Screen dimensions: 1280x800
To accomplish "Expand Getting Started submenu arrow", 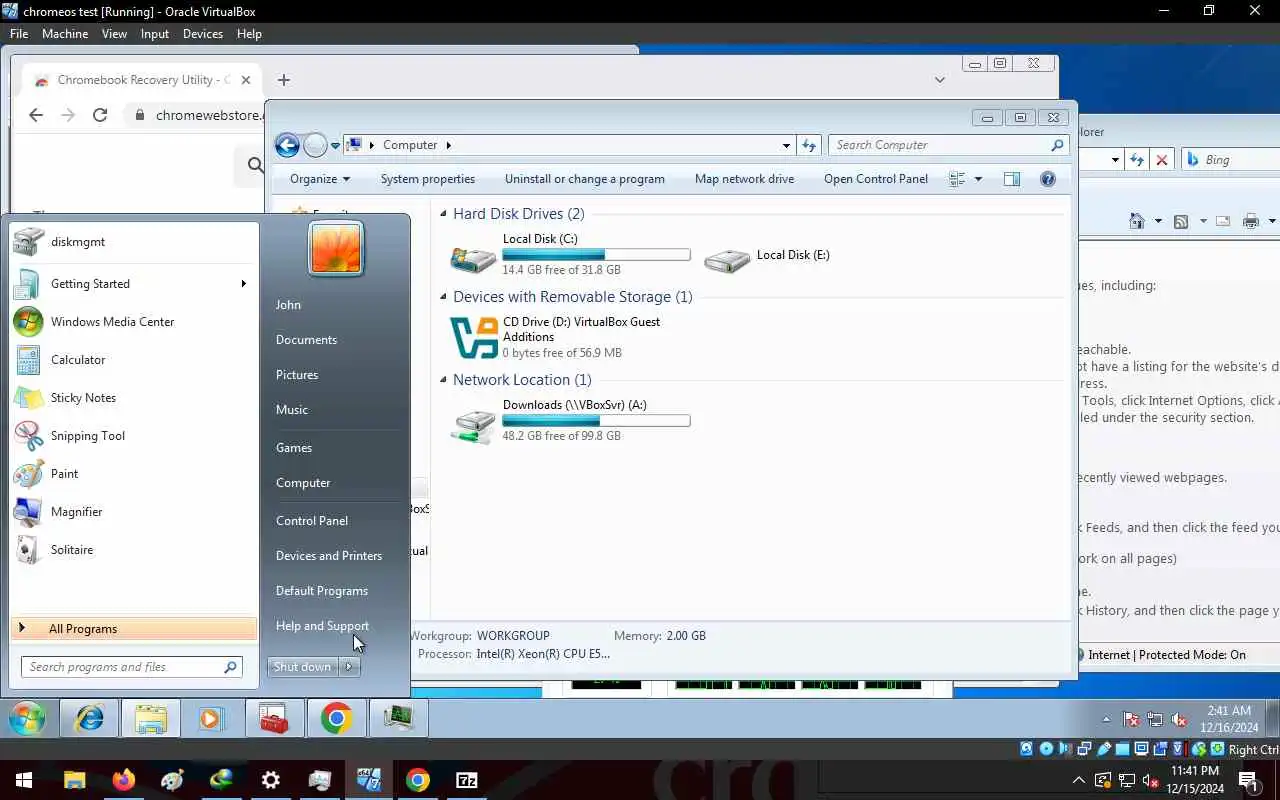I will pyautogui.click(x=243, y=284).
